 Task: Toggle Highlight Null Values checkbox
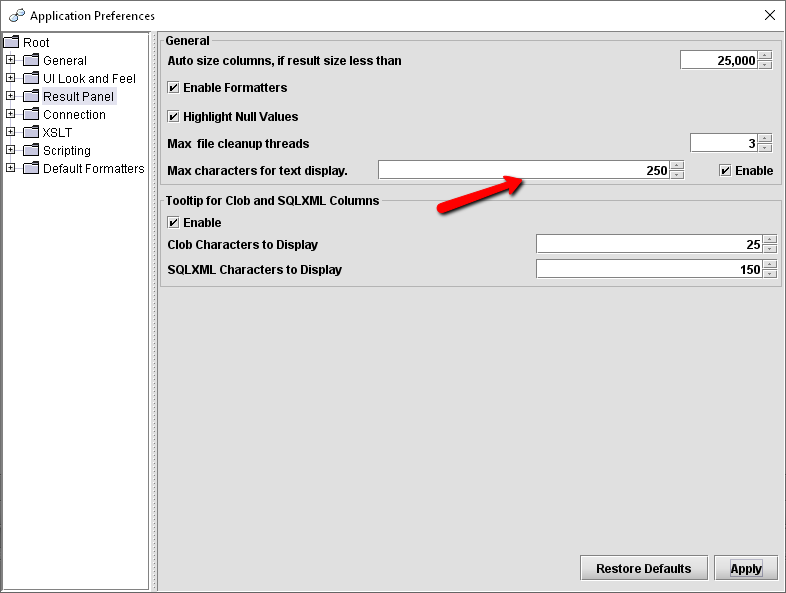(173, 117)
